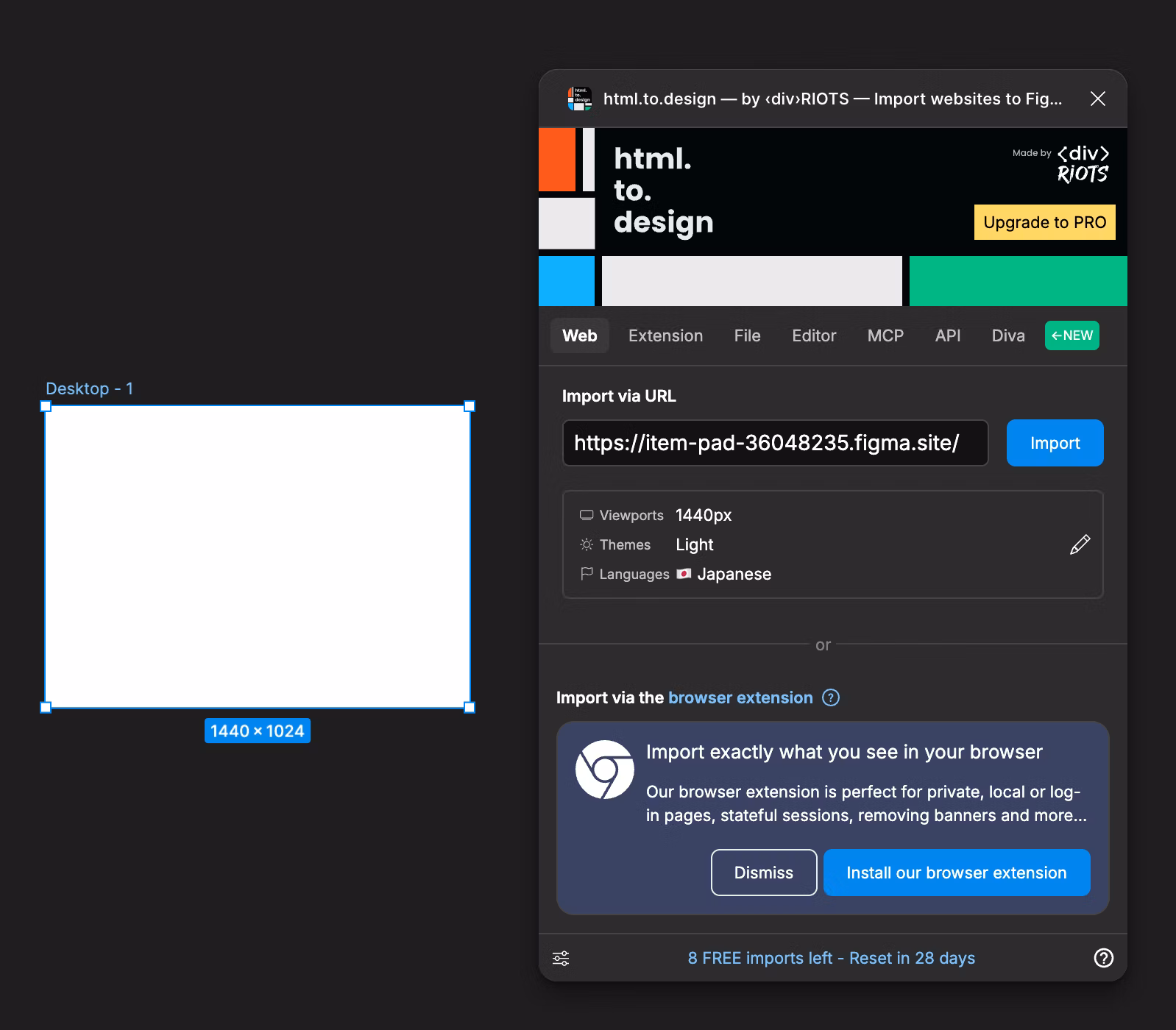Click the browser extension help icon
1176x1030 pixels.
pyautogui.click(x=831, y=697)
